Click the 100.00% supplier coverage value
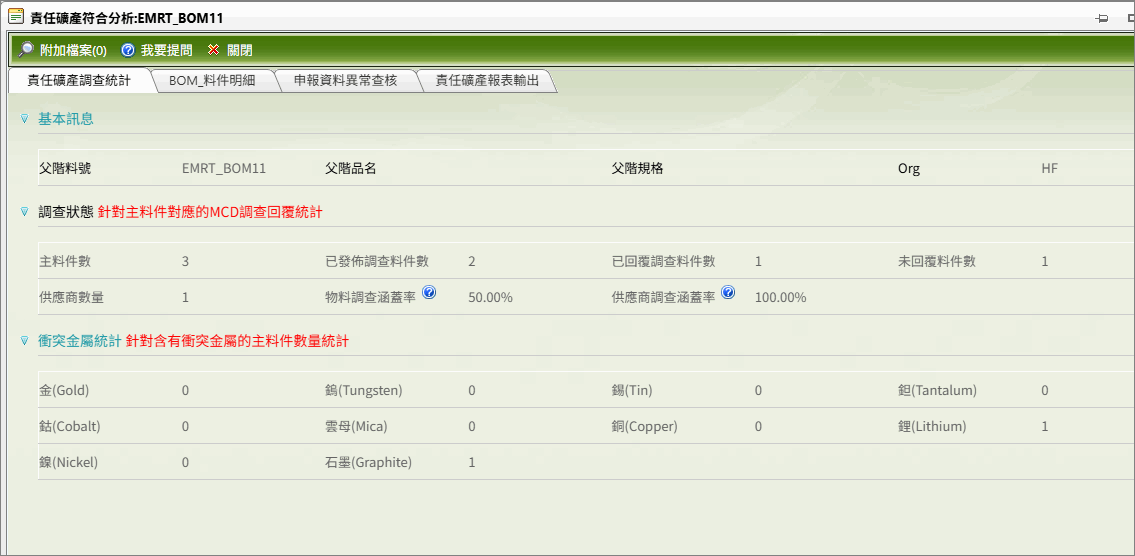Viewport: 1135px width, 556px height. (x=780, y=298)
